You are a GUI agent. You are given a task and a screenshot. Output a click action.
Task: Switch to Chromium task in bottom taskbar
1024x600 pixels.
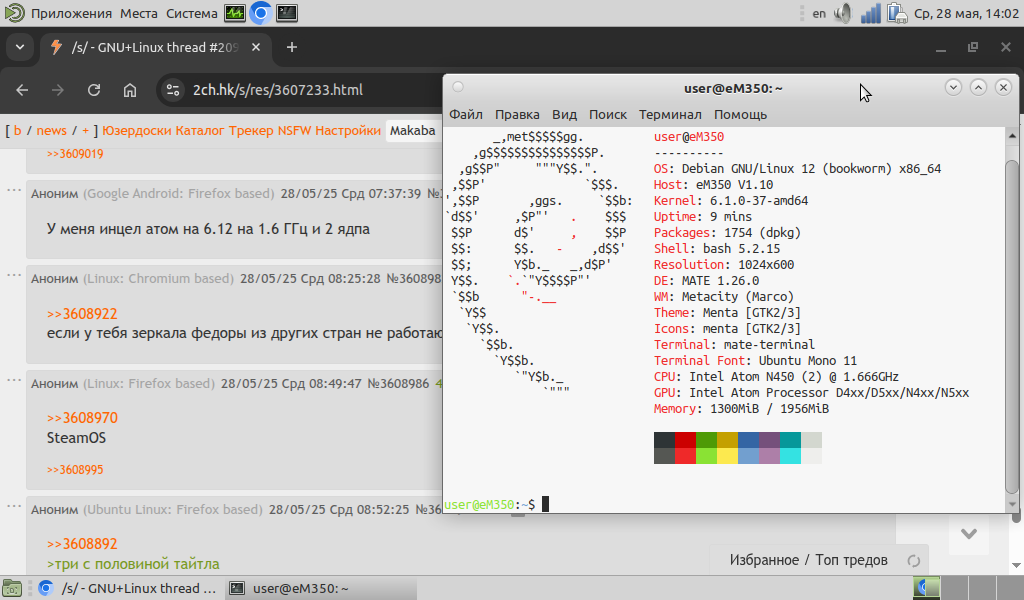pos(129,588)
